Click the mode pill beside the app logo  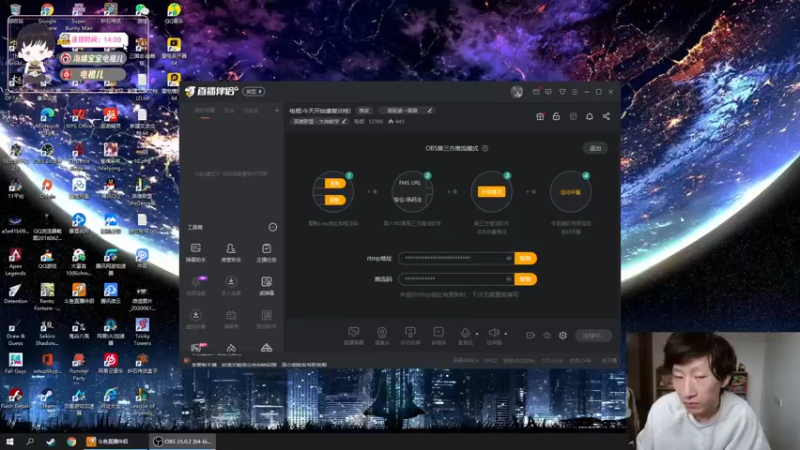tap(254, 92)
